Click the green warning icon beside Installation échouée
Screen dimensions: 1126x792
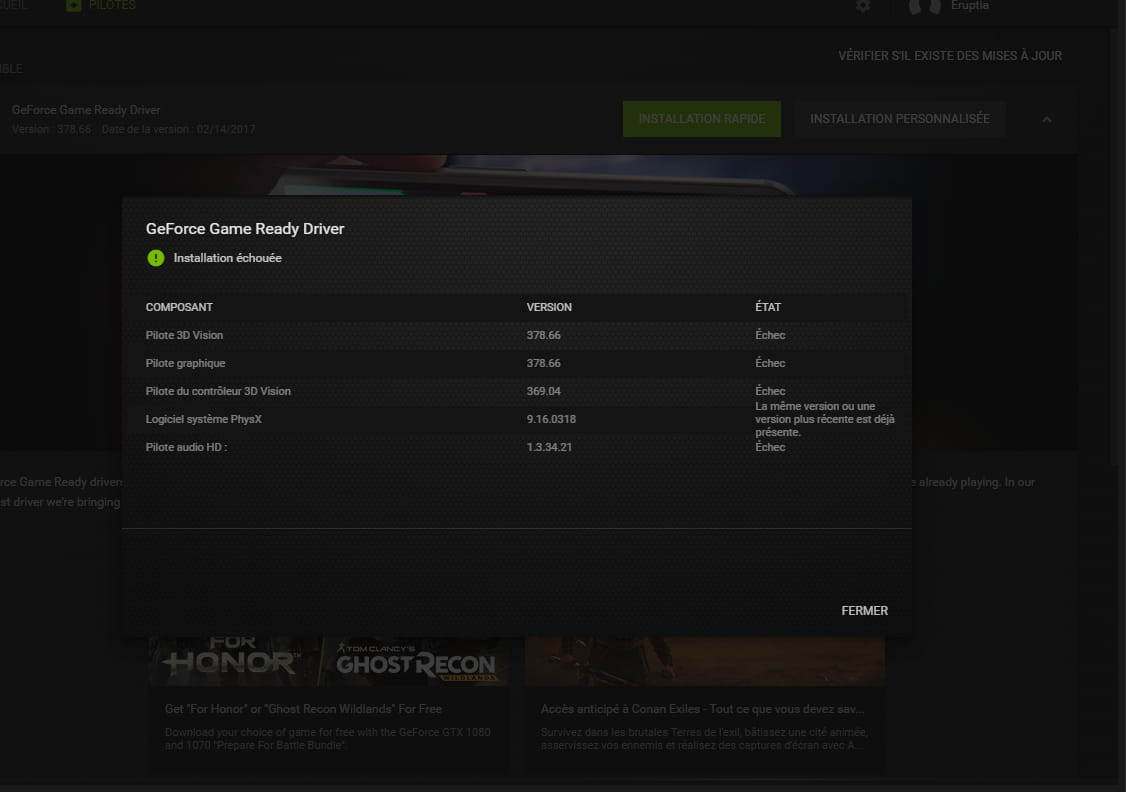click(x=156, y=258)
